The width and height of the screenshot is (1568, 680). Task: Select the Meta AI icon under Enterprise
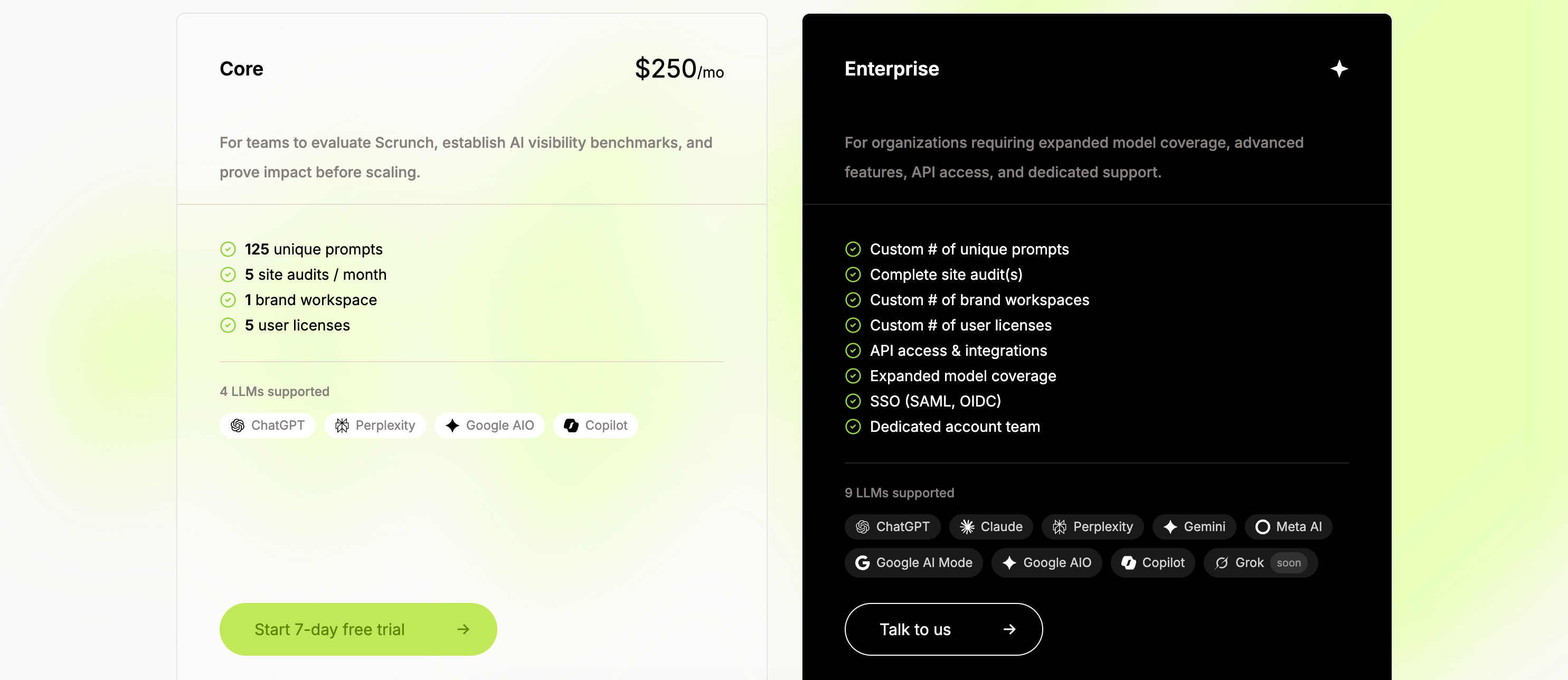[1263, 526]
